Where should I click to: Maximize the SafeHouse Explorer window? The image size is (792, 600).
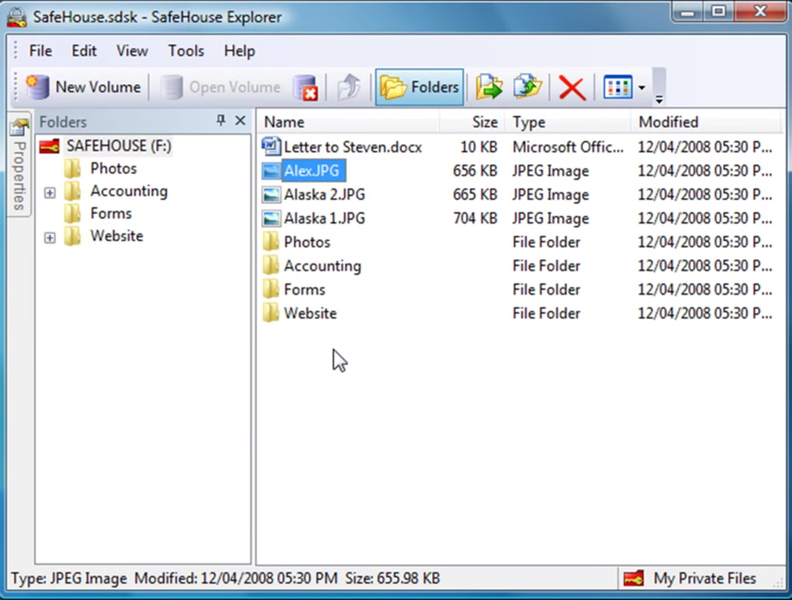pyautogui.click(x=719, y=12)
